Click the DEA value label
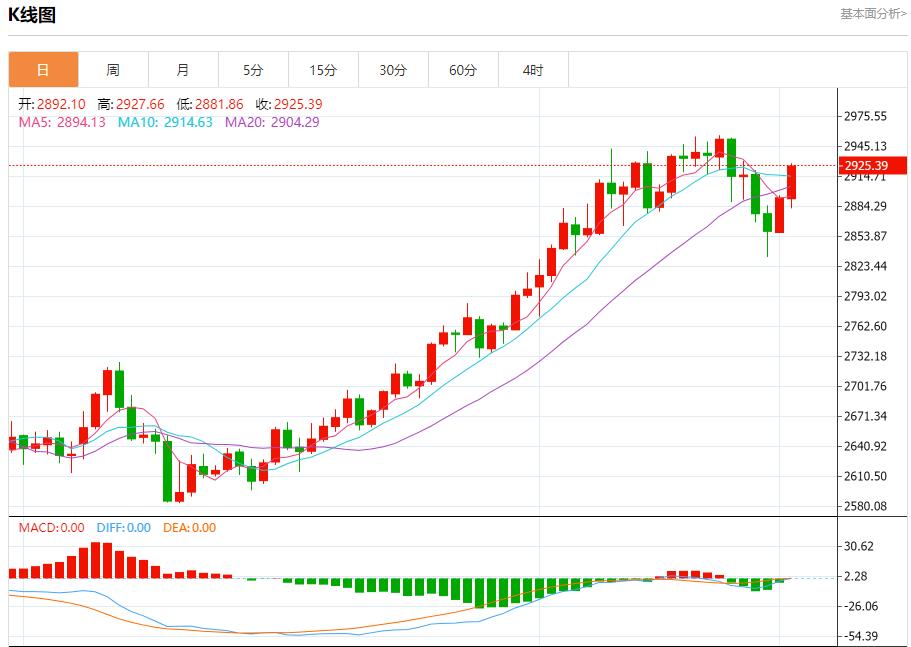Screen dimensions: 911x647 tap(189, 527)
